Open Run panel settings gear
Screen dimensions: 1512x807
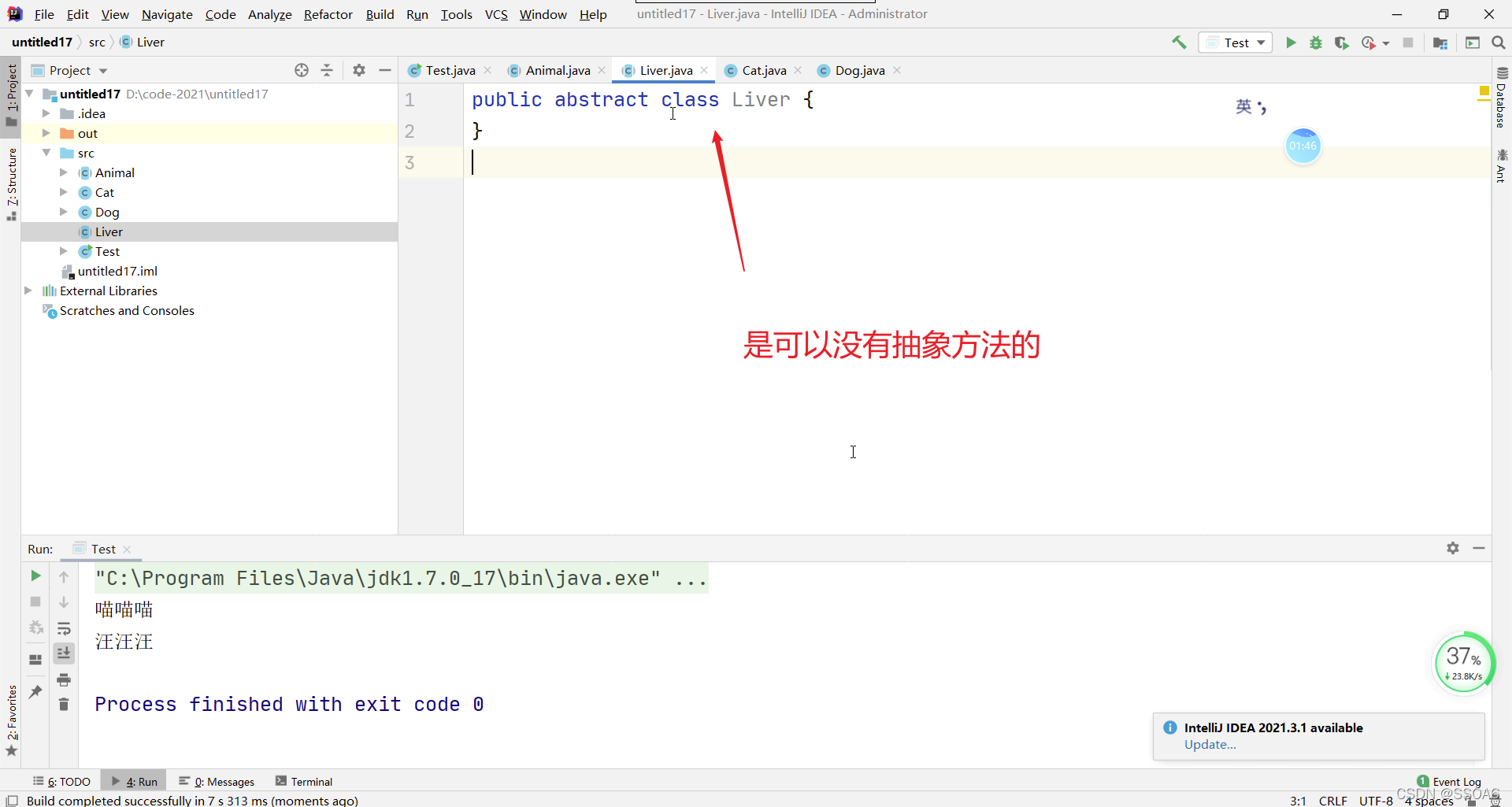[x=1453, y=548]
